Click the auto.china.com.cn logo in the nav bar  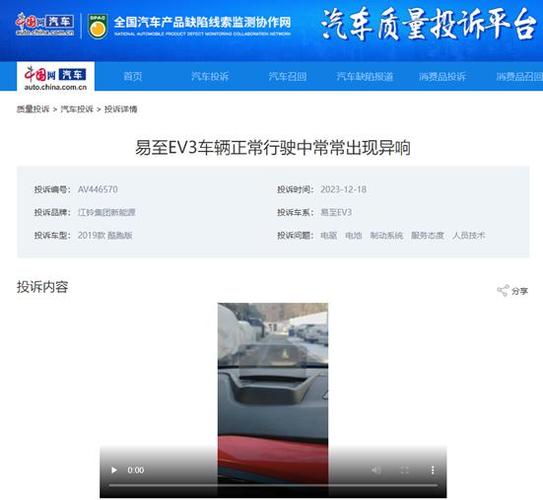click(55, 78)
